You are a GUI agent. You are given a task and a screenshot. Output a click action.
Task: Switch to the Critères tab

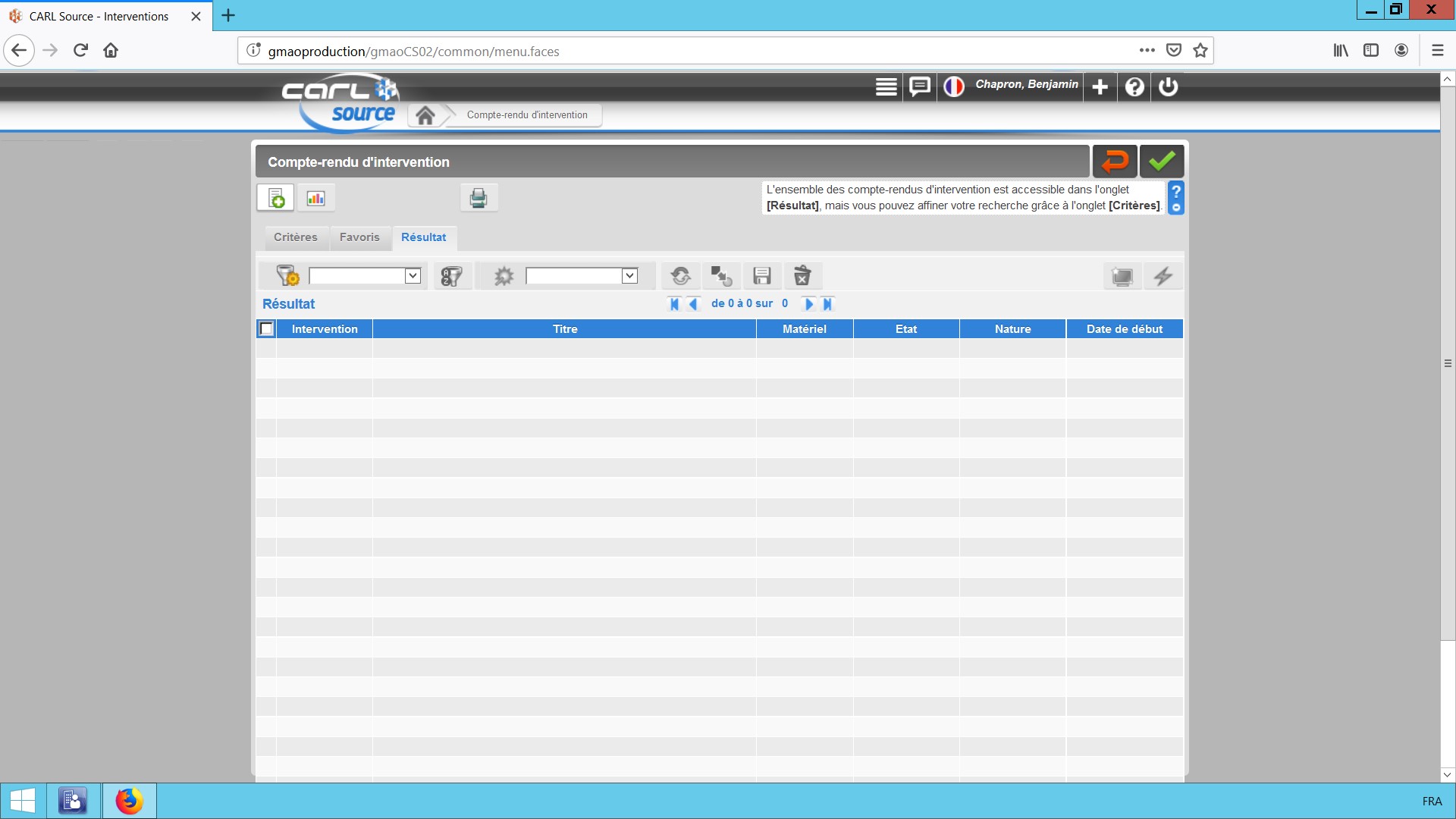pyautogui.click(x=296, y=237)
